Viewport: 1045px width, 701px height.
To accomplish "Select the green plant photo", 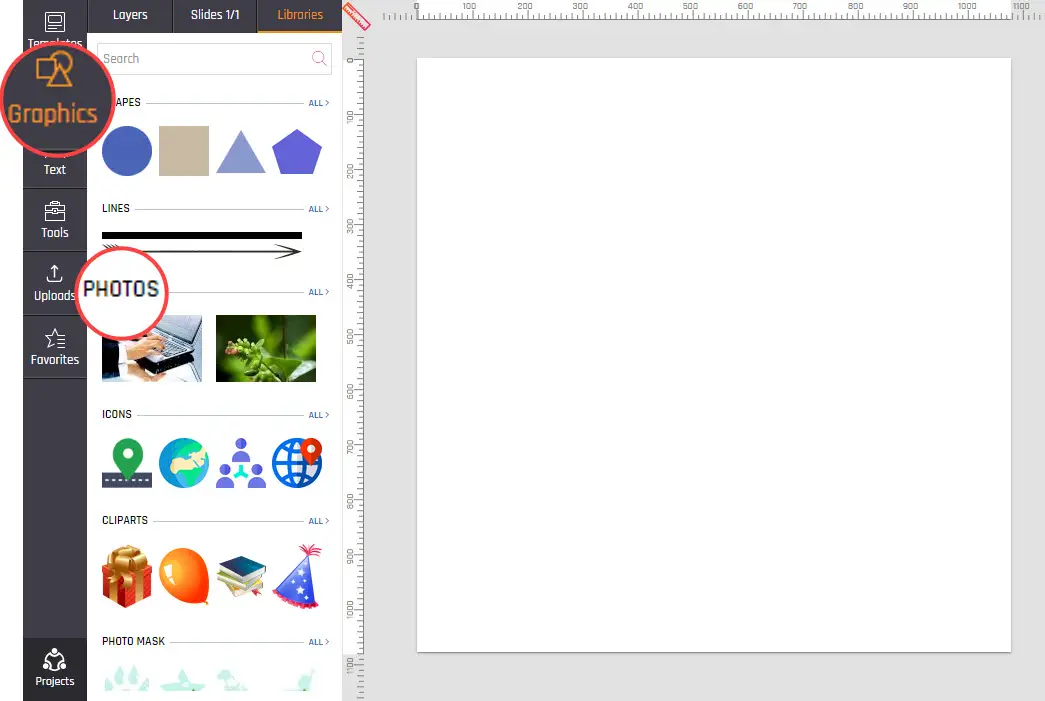I will point(266,349).
